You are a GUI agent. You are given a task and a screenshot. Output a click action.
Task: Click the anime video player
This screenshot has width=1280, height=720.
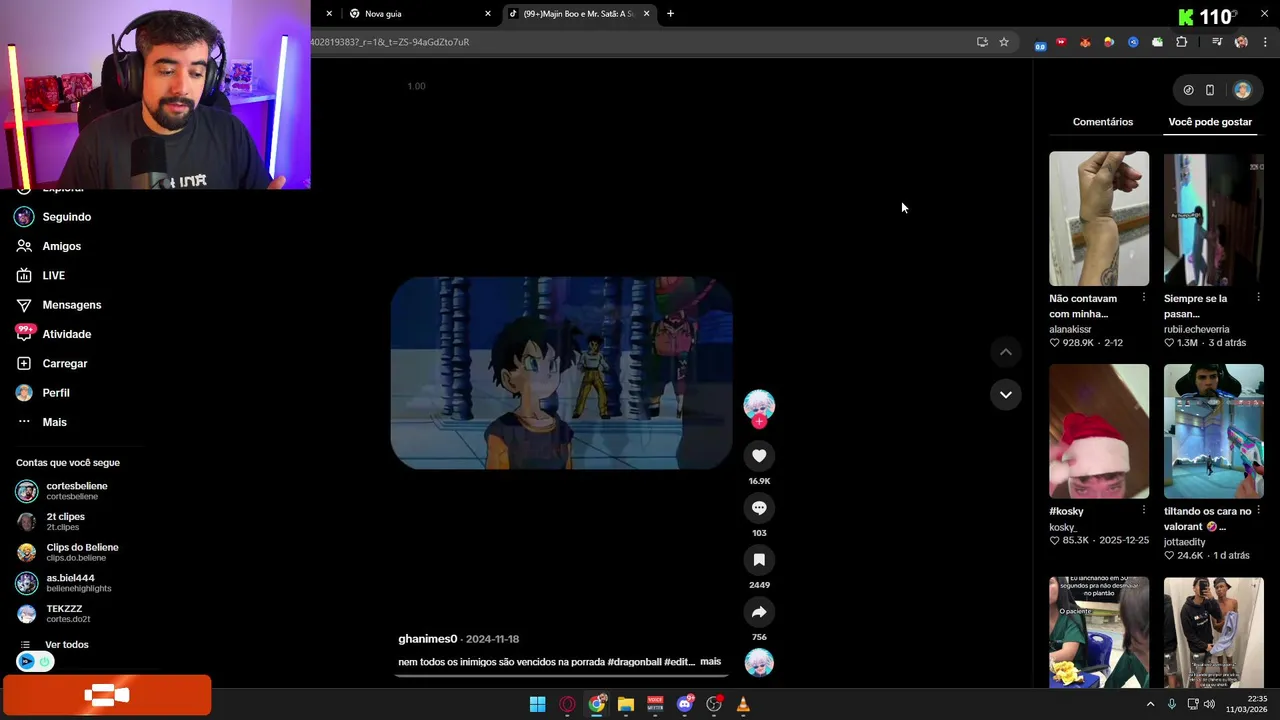[561, 373]
